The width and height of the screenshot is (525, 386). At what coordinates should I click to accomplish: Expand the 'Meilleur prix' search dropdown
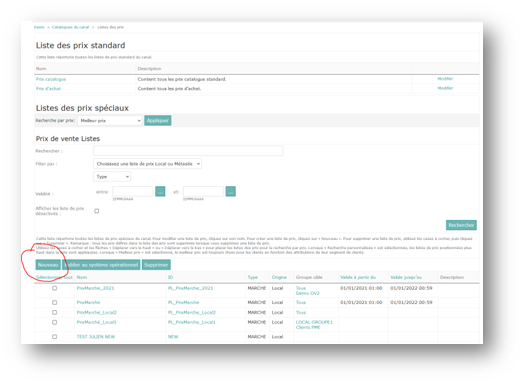[110, 121]
